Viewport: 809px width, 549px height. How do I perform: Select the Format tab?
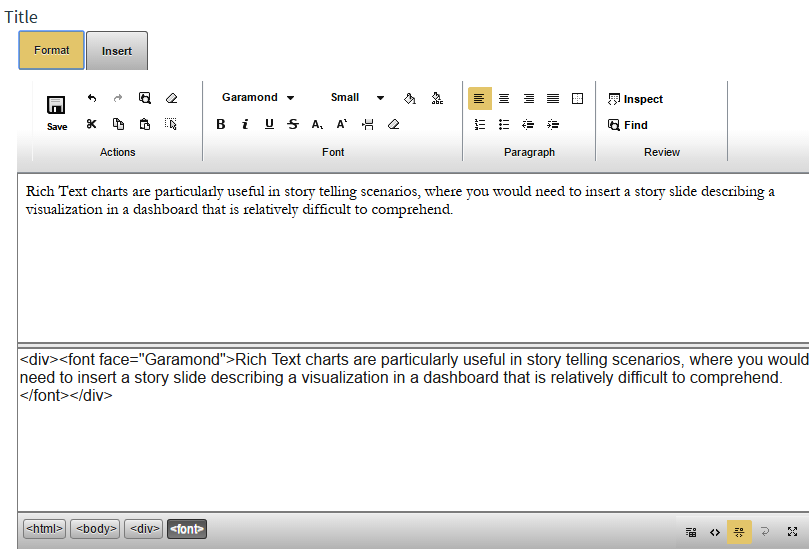pos(52,50)
